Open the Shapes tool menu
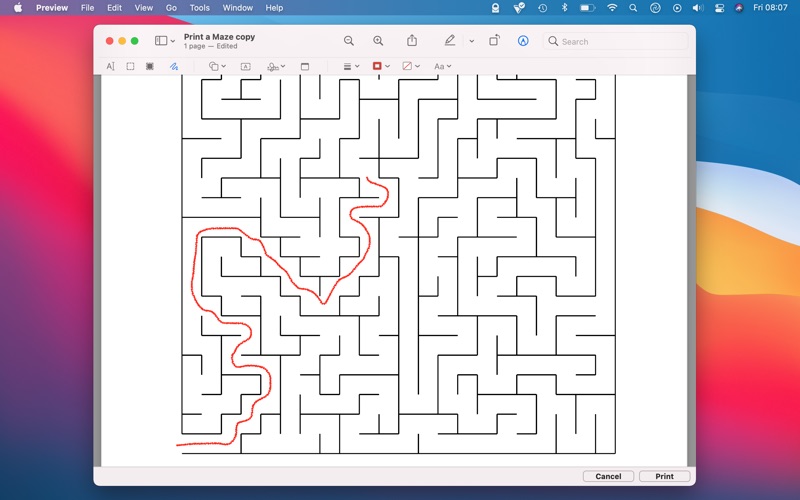The width and height of the screenshot is (800, 500). coord(217,66)
